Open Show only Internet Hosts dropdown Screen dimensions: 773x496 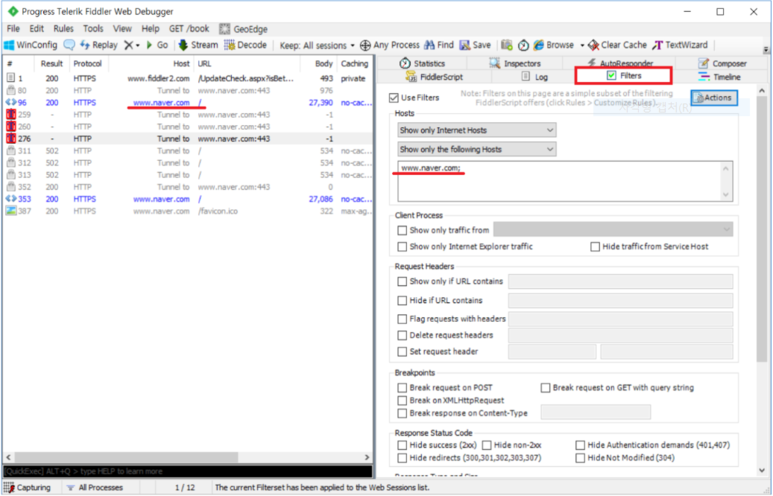[x=477, y=130]
